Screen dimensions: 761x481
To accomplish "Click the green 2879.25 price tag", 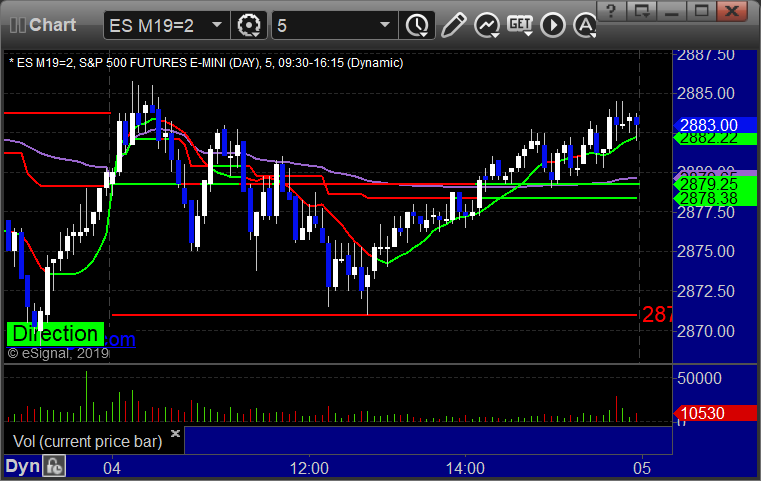I will 715,184.
